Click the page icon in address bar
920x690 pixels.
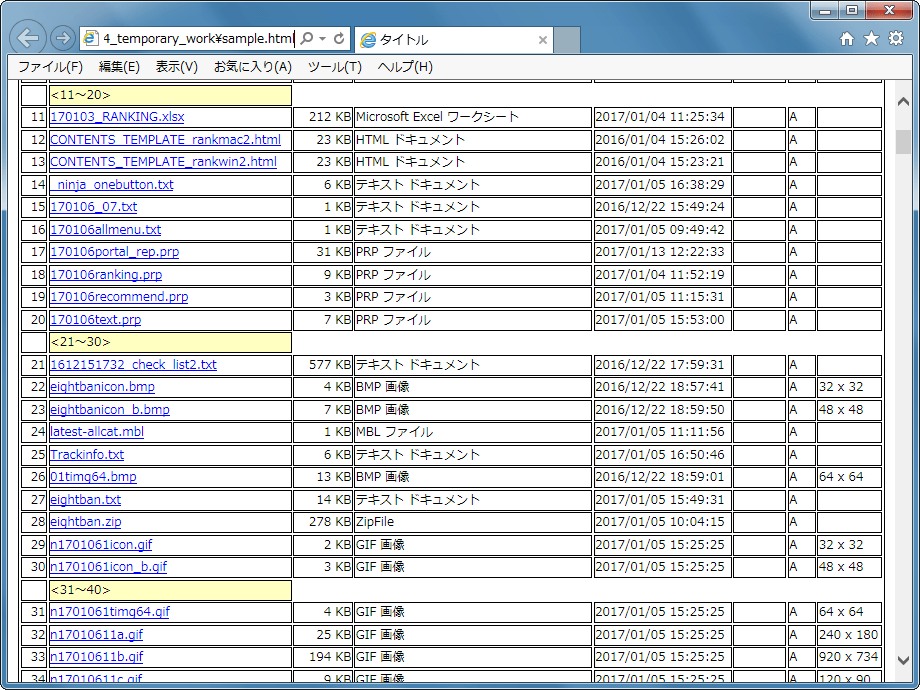(90, 39)
